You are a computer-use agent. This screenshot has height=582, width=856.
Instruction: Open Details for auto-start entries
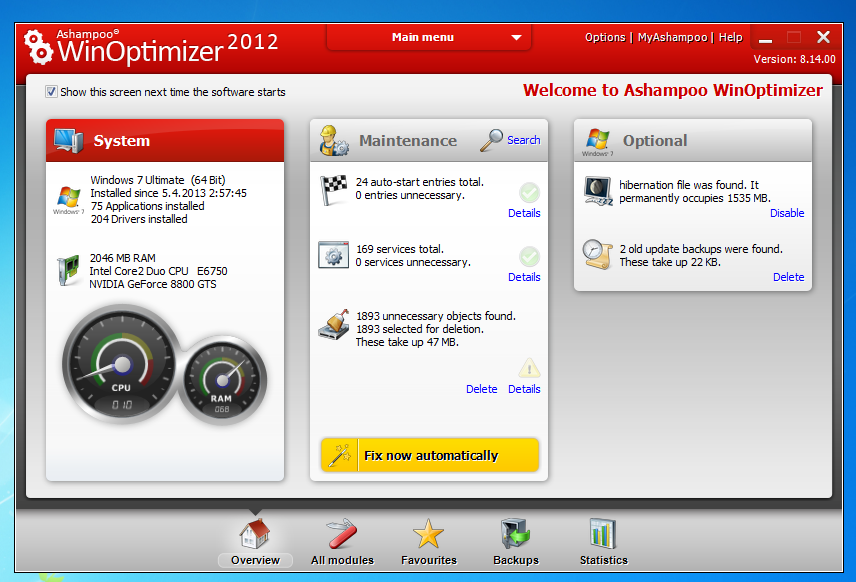(524, 213)
